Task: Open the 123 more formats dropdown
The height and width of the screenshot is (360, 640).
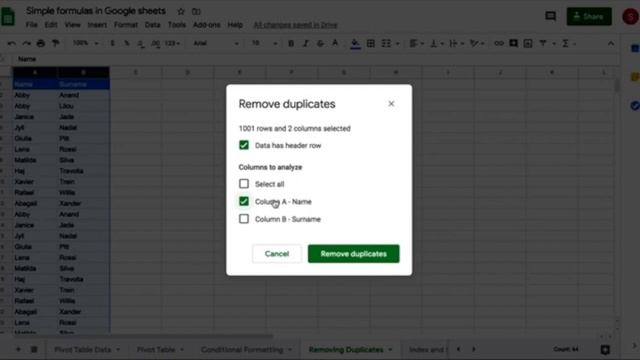Action: (x=172, y=43)
